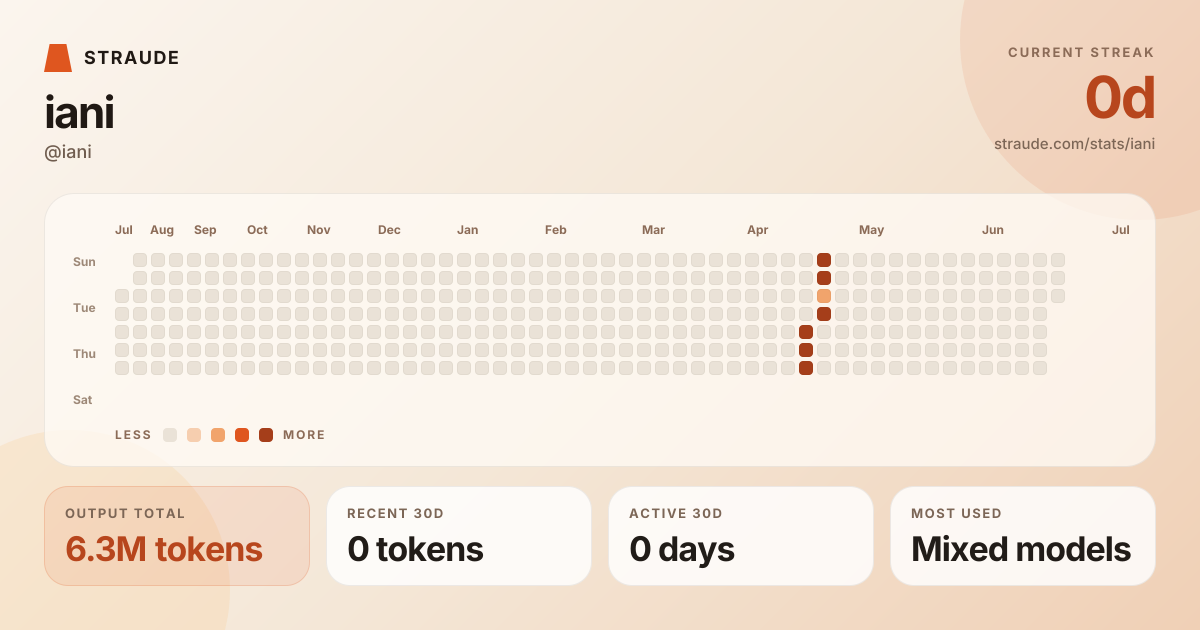Click the MORE legend label
This screenshot has height=630, width=1200.
pyautogui.click(x=304, y=435)
